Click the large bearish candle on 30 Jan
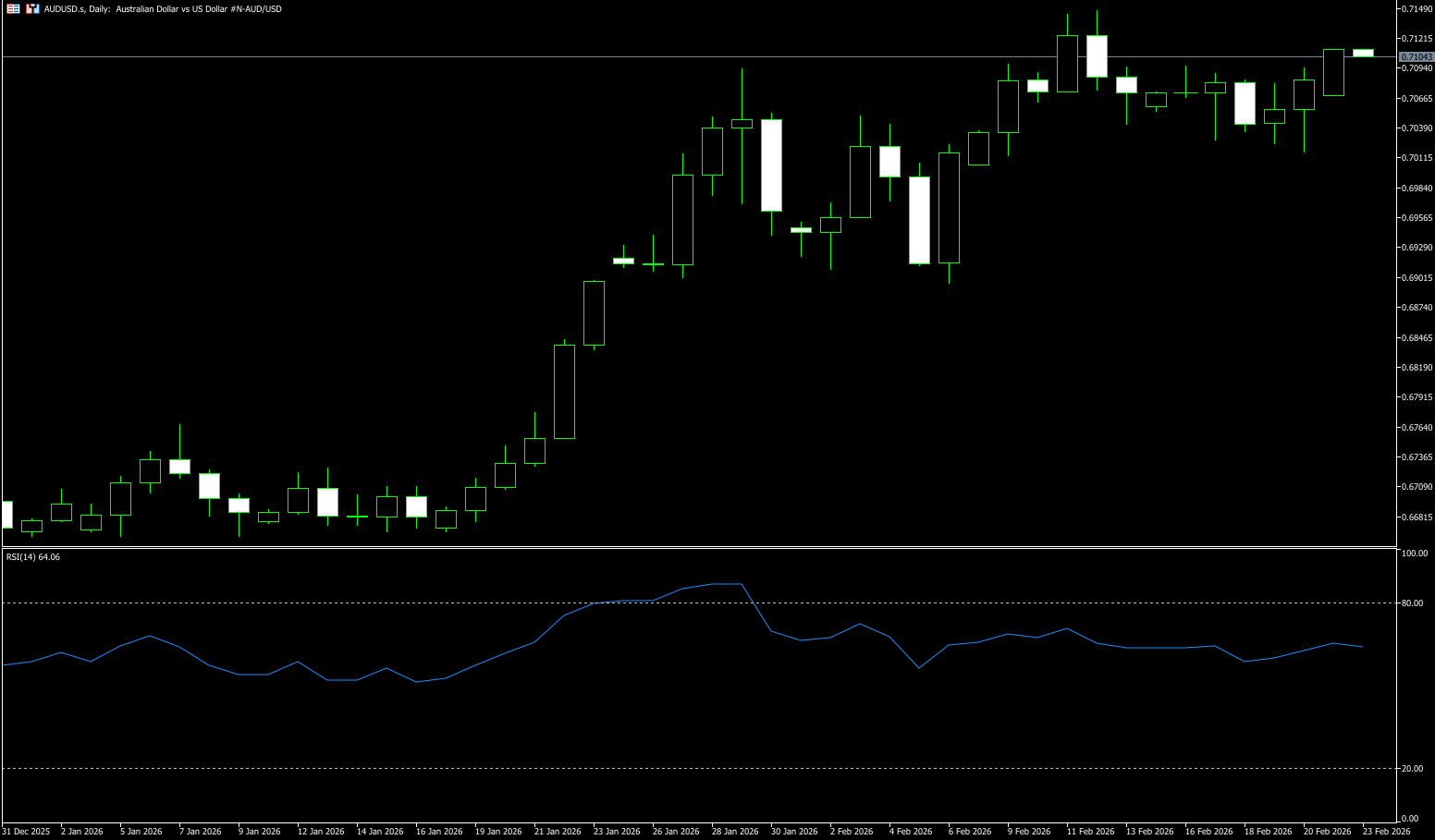The height and width of the screenshot is (840, 1435). [x=771, y=165]
